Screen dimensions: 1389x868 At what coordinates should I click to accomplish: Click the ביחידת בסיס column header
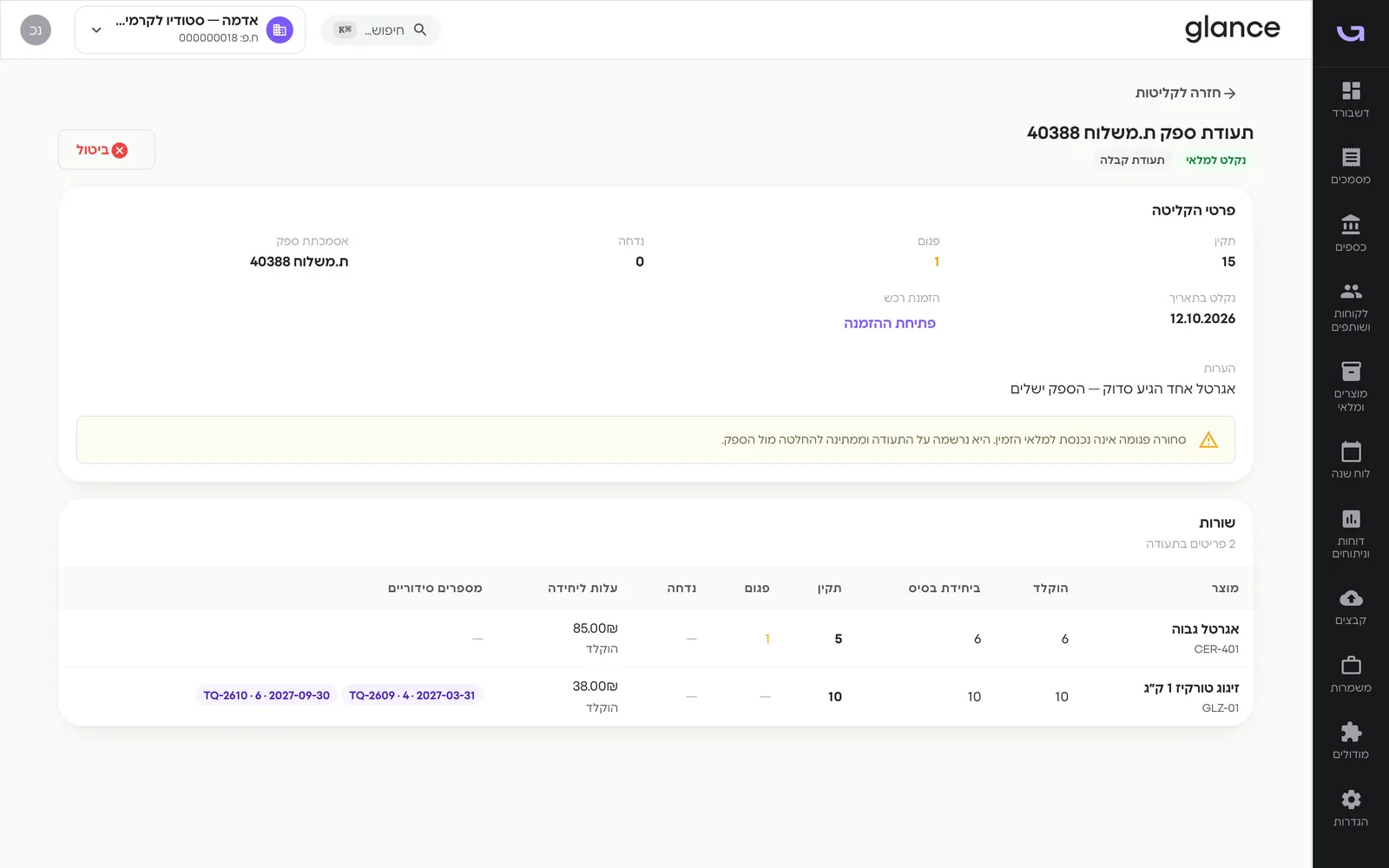click(945, 588)
